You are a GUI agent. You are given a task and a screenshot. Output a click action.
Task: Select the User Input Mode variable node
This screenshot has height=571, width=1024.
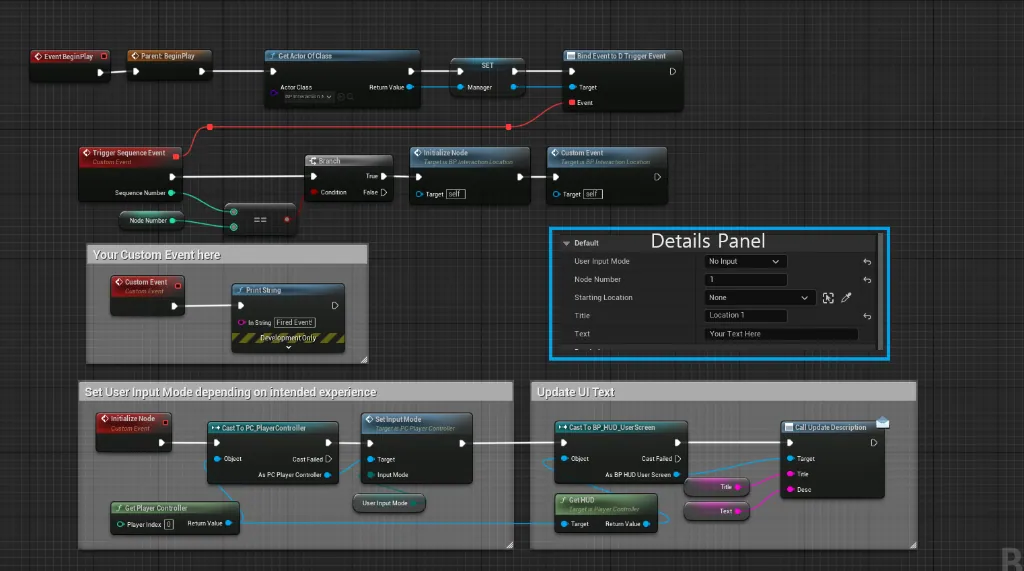click(x=389, y=503)
